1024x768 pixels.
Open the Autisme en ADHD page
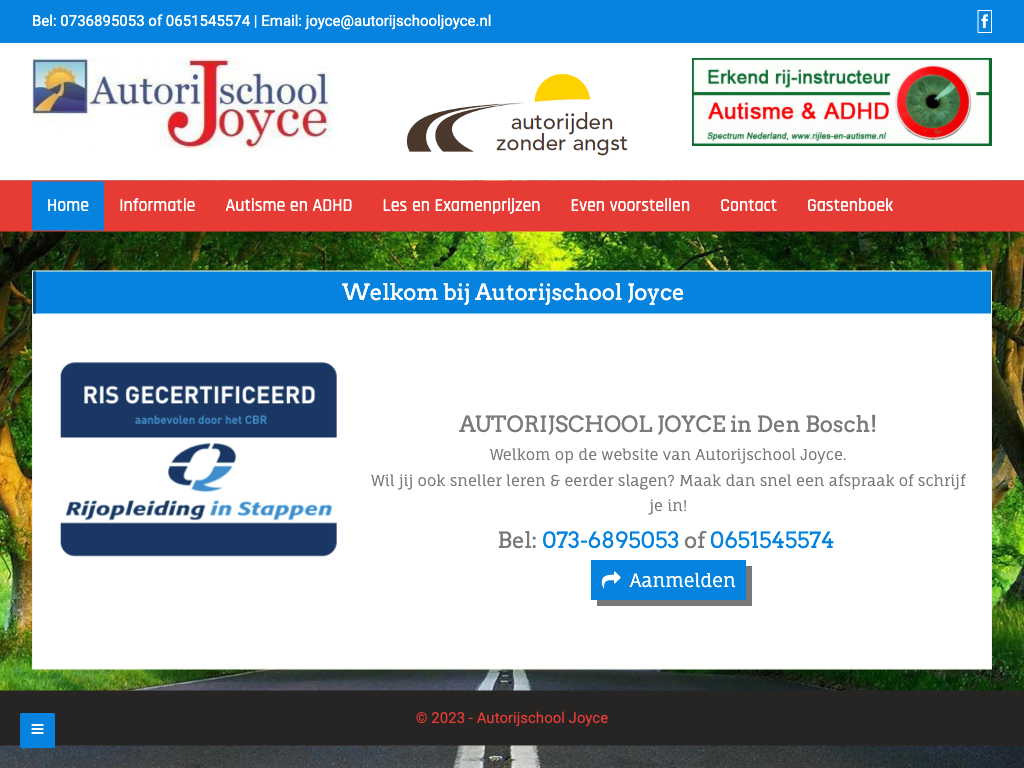tap(289, 206)
